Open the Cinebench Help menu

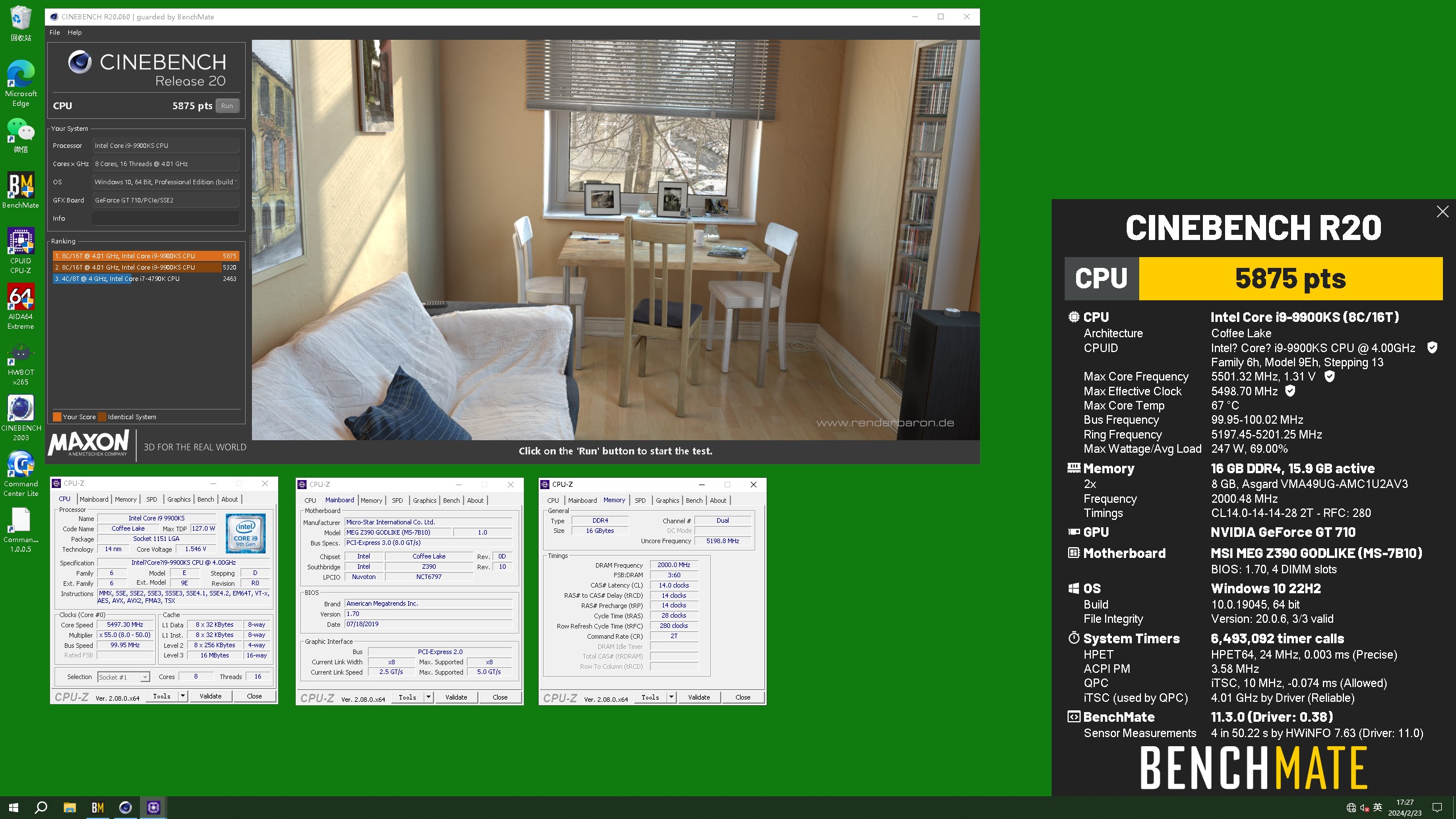(x=75, y=32)
